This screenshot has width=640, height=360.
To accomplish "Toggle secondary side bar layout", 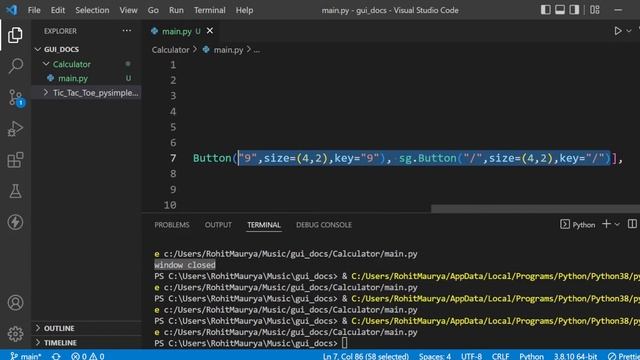I will (574, 10).
